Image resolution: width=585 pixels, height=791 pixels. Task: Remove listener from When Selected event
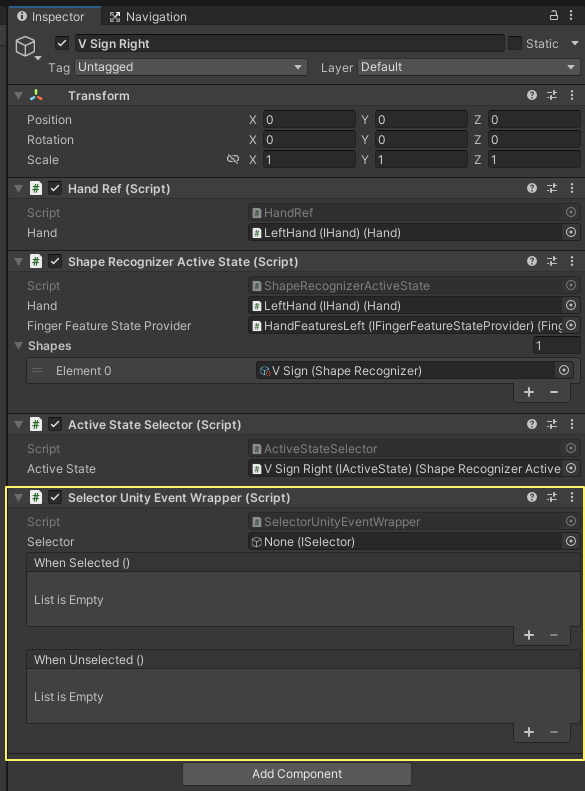point(554,635)
